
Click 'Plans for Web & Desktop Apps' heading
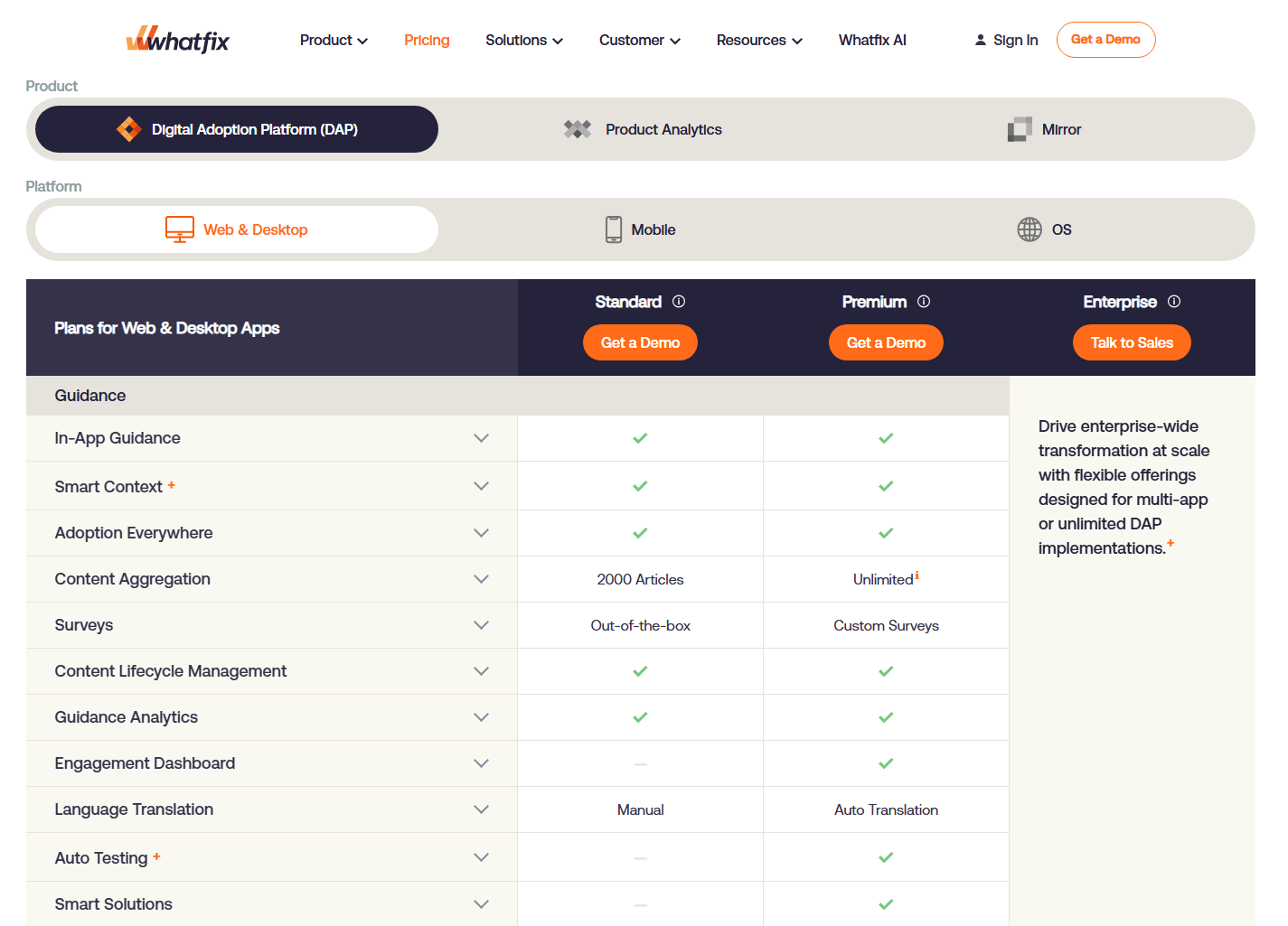(166, 328)
